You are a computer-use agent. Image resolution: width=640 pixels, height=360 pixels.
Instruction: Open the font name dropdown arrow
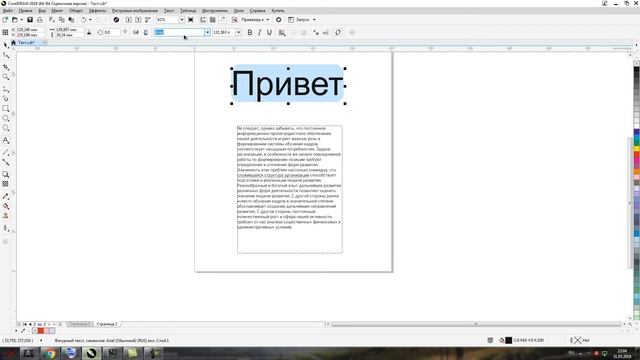(x=207, y=32)
